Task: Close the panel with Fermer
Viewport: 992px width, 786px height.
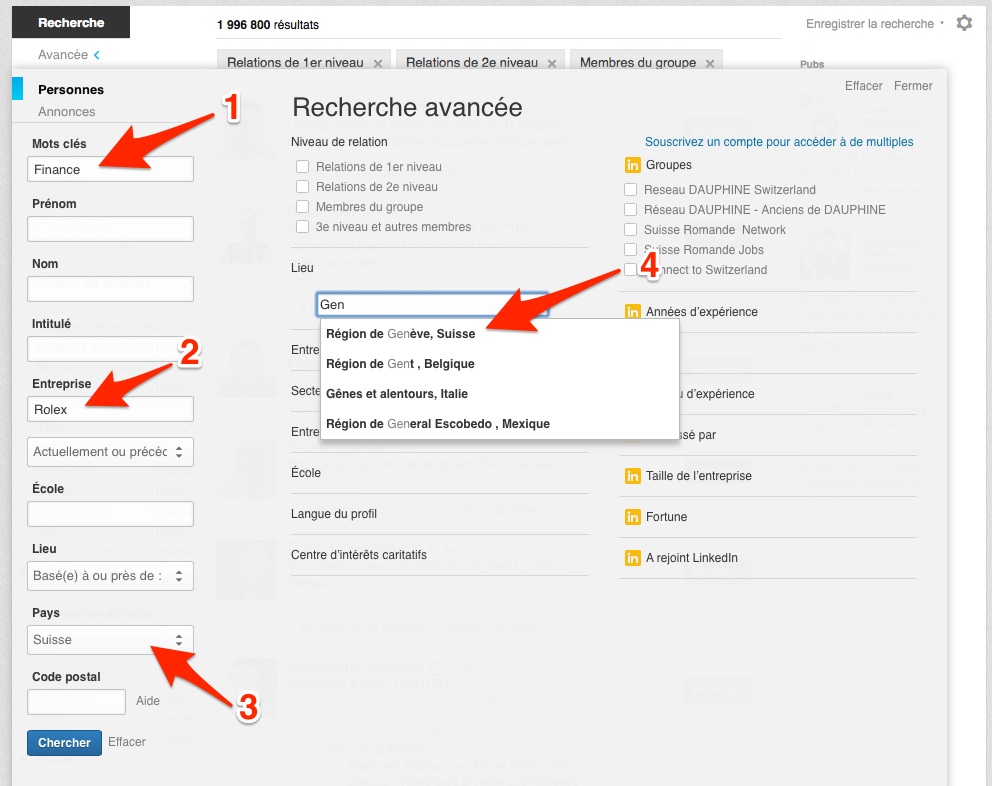Action: point(913,86)
